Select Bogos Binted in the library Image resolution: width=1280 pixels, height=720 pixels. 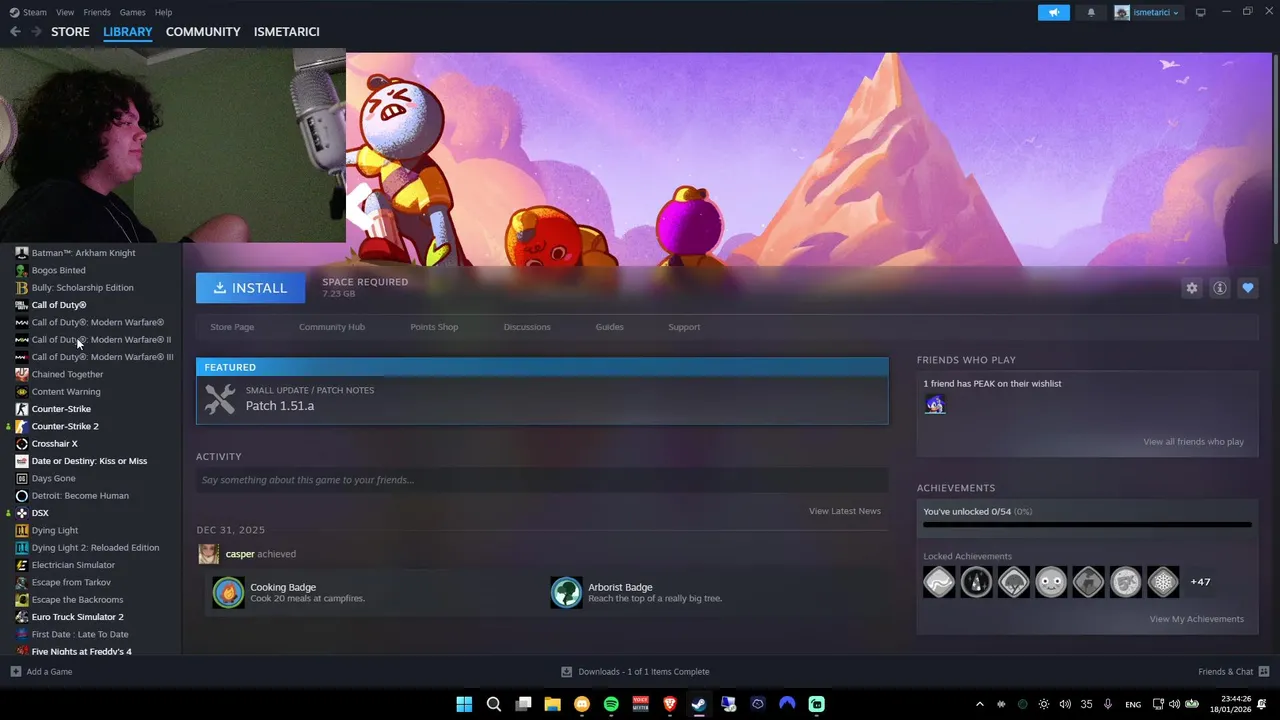(x=58, y=270)
